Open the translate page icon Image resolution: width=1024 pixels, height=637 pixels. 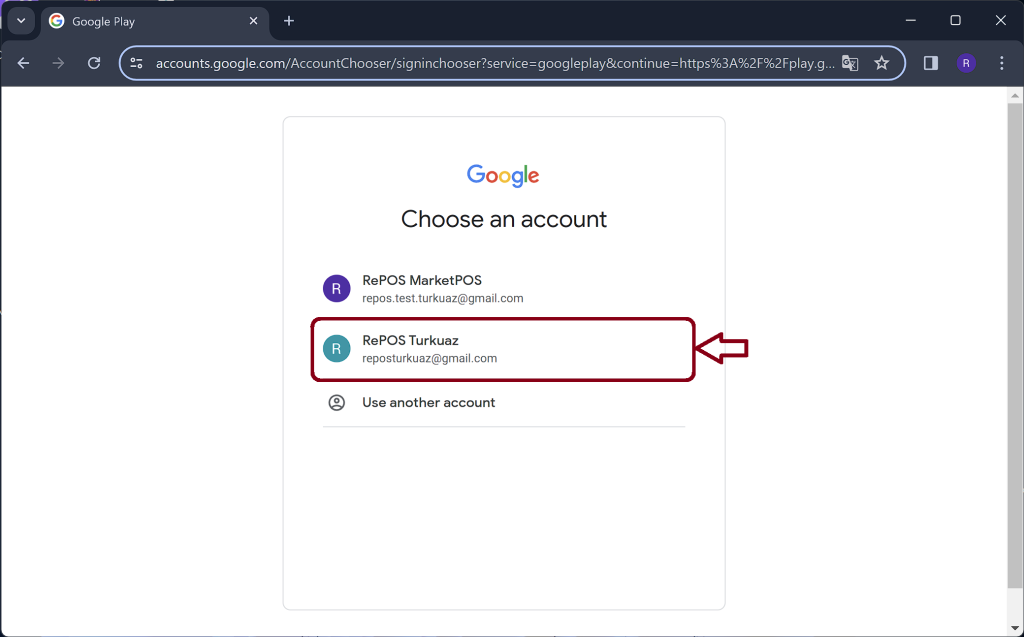(850, 63)
